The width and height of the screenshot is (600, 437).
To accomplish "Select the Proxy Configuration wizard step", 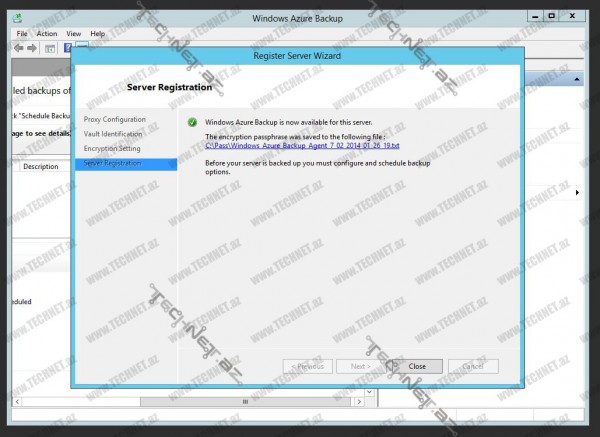I will click(114, 119).
